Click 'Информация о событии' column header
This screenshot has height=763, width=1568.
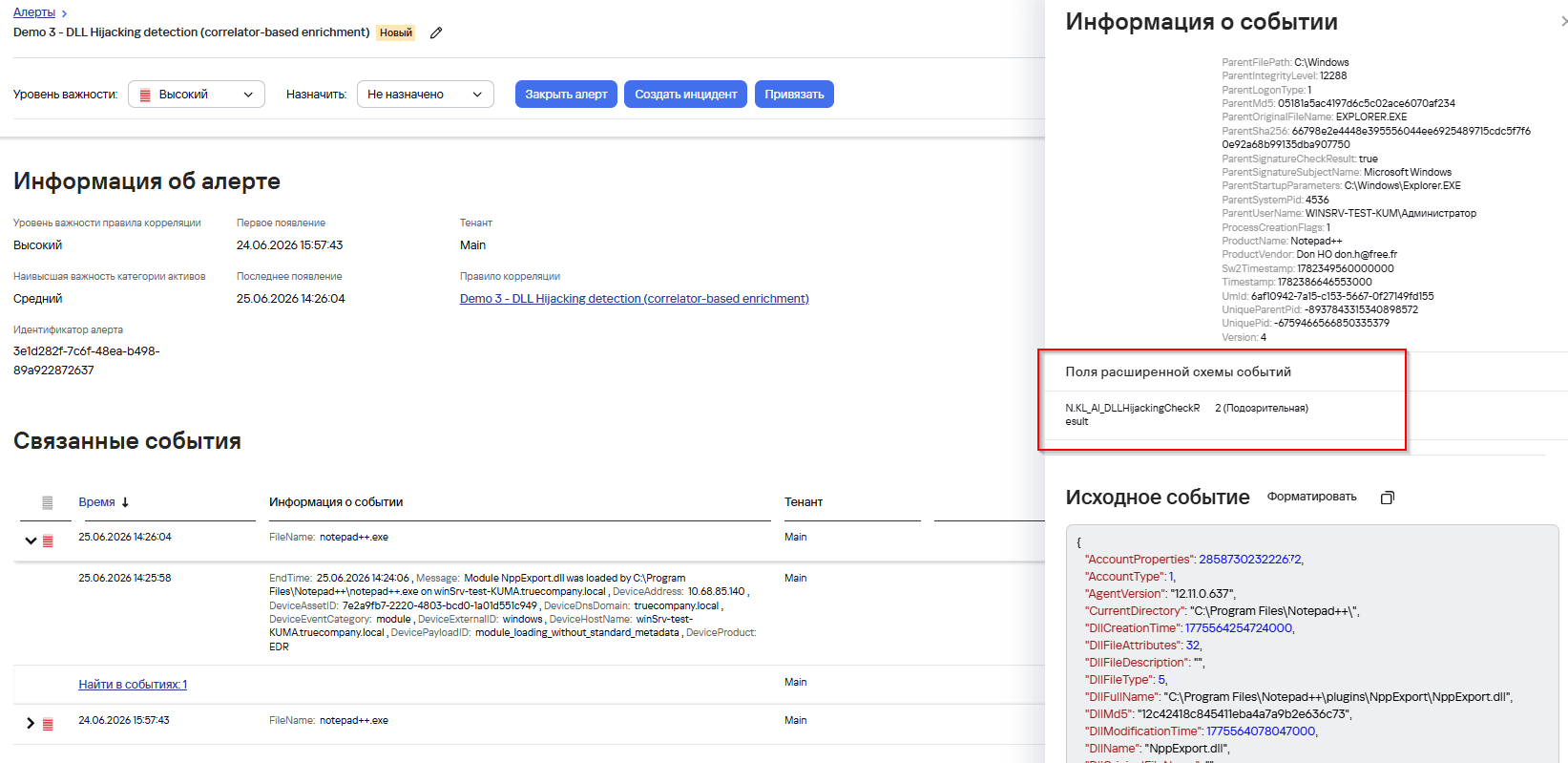tap(336, 502)
